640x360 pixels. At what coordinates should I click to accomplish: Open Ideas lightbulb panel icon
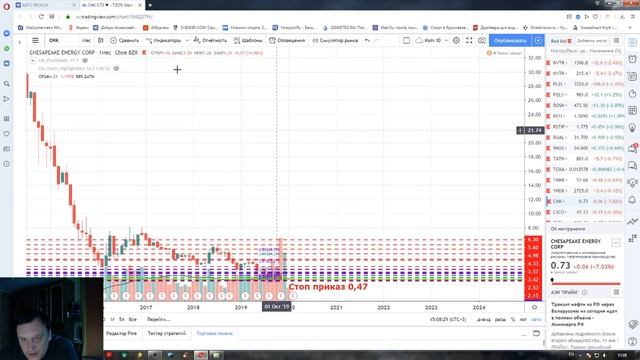tap(632, 128)
